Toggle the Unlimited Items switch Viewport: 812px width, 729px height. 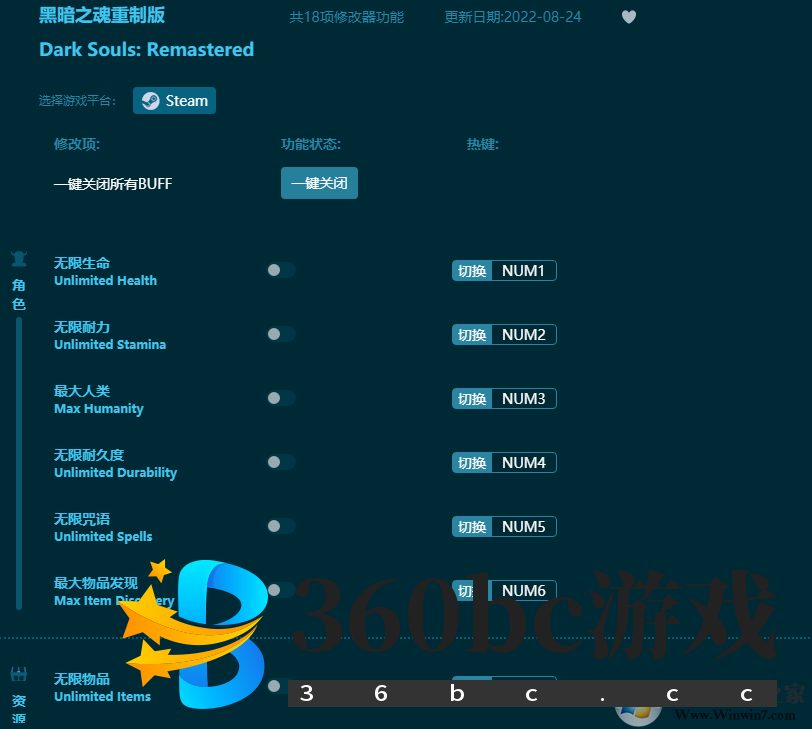pyautogui.click(x=279, y=686)
